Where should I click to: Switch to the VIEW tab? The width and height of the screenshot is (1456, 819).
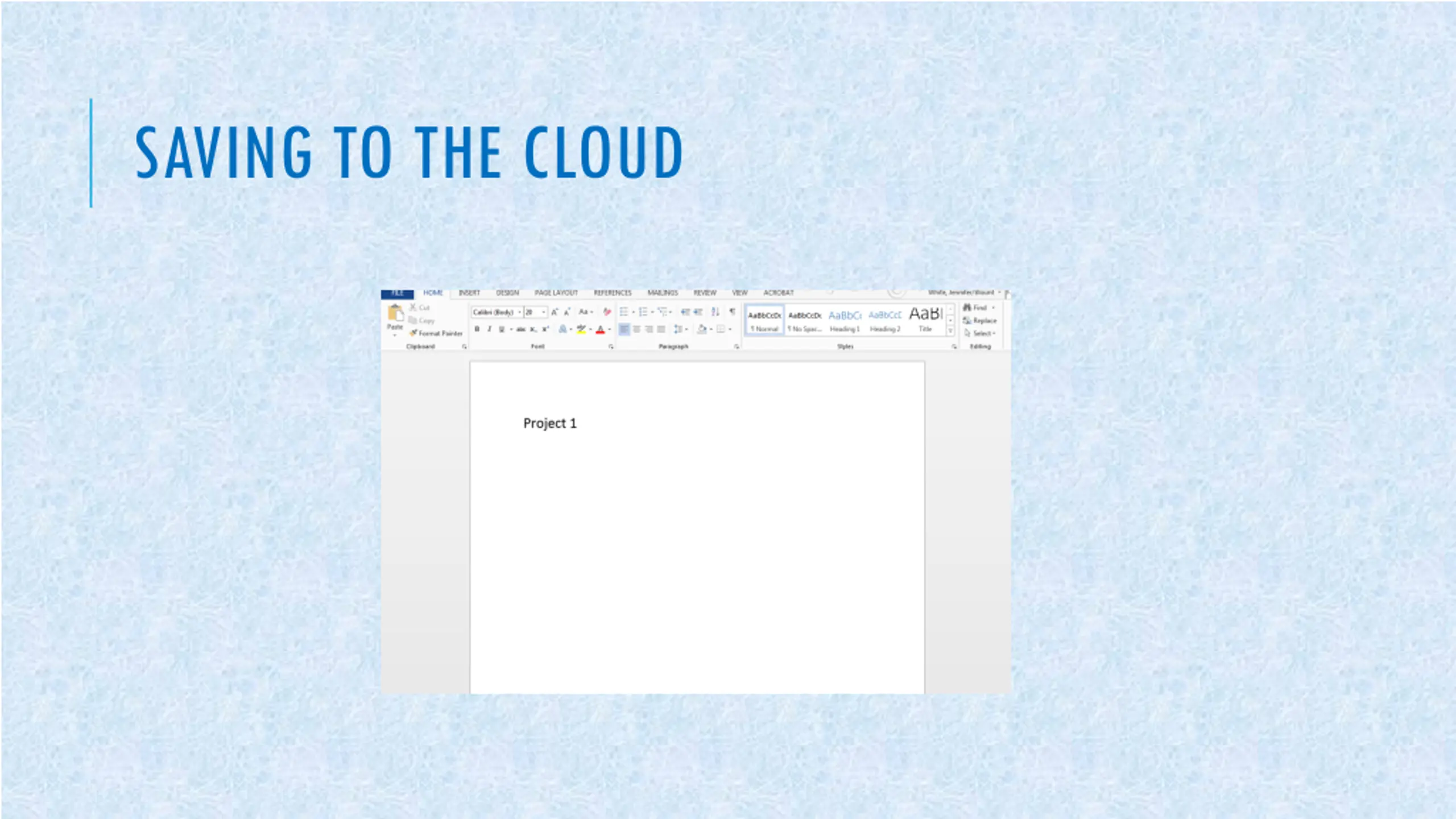tap(739, 293)
